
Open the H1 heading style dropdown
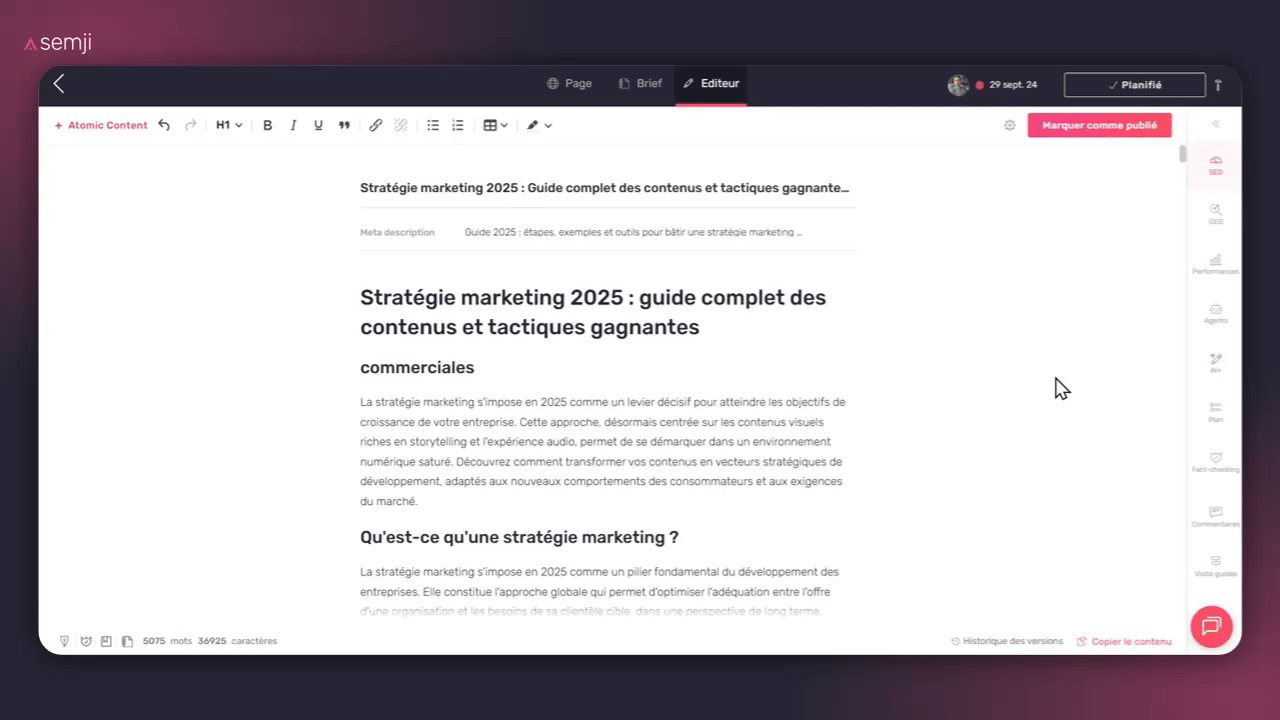(227, 125)
